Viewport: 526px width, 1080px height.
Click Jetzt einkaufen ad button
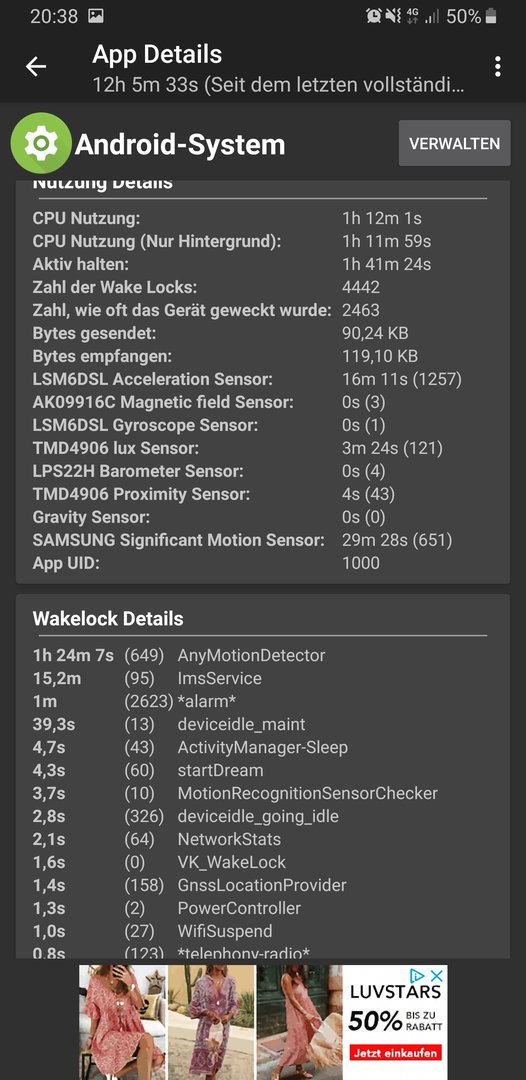395,1053
